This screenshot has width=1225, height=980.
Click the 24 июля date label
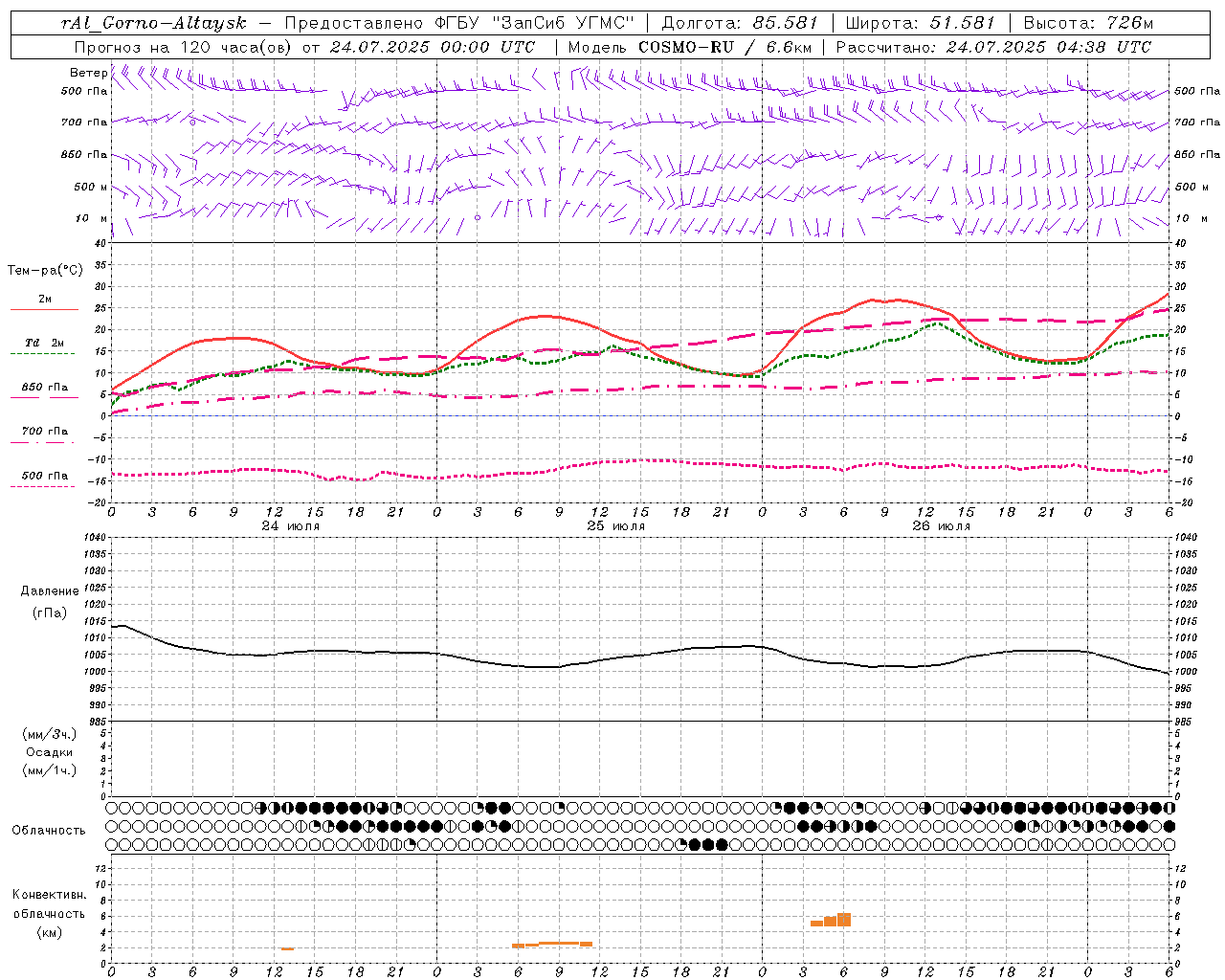pos(290,526)
